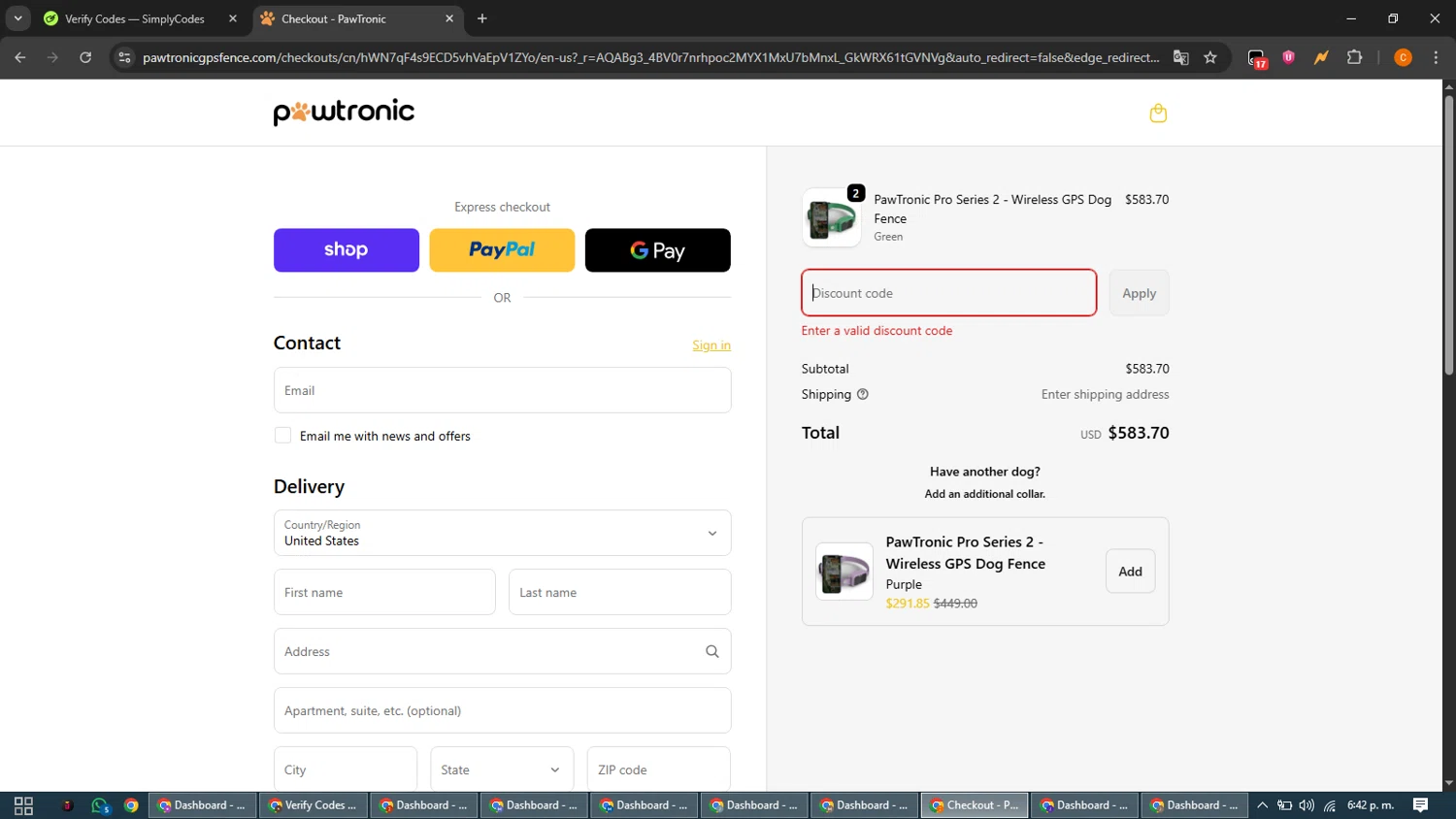
Task: Open the tab search dropdown arrow
Action: coord(17,18)
